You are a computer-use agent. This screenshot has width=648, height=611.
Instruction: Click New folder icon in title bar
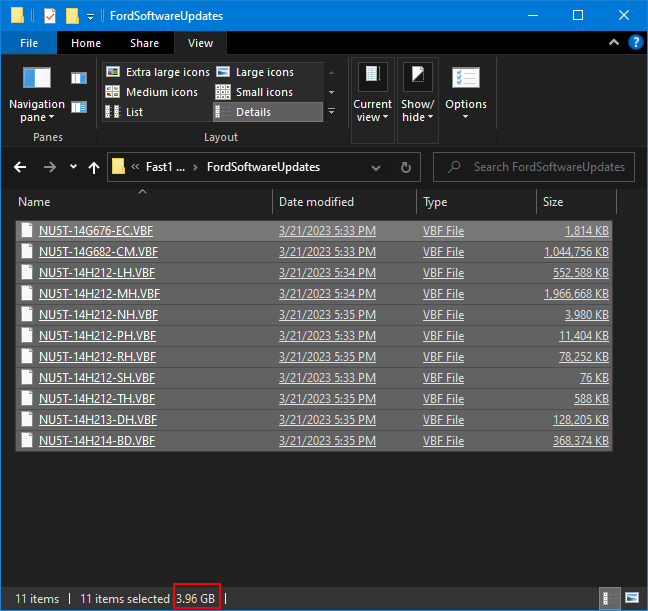click(72, 16)
